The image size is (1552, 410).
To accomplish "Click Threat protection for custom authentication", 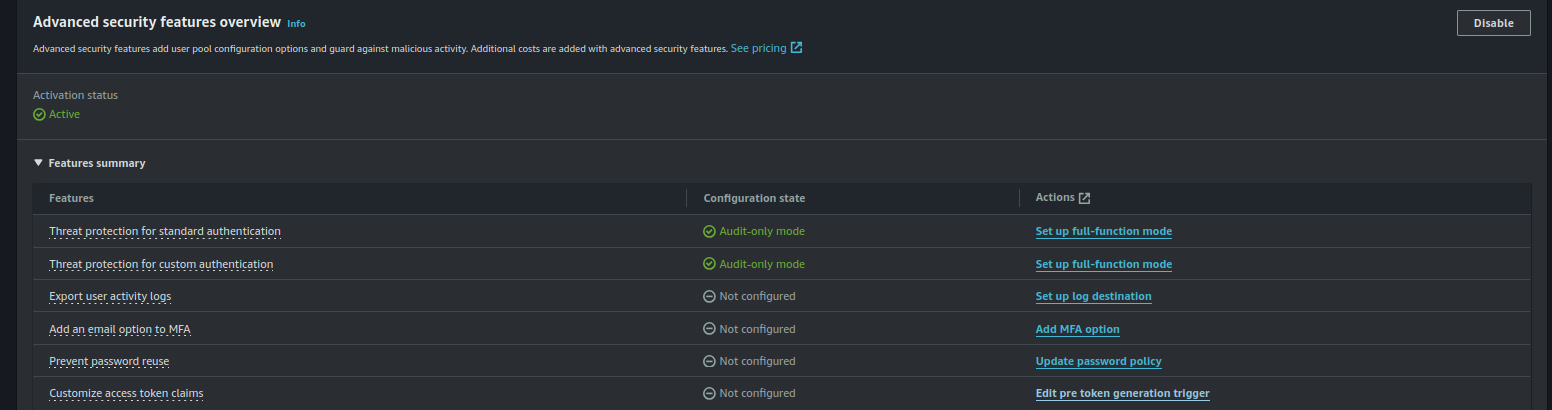I will pyautogui.click(x=161, y=264).
